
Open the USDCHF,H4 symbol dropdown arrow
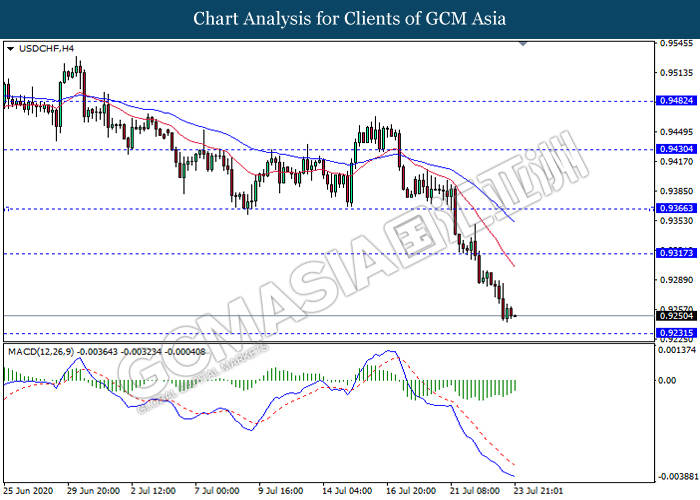pos(11,49)
